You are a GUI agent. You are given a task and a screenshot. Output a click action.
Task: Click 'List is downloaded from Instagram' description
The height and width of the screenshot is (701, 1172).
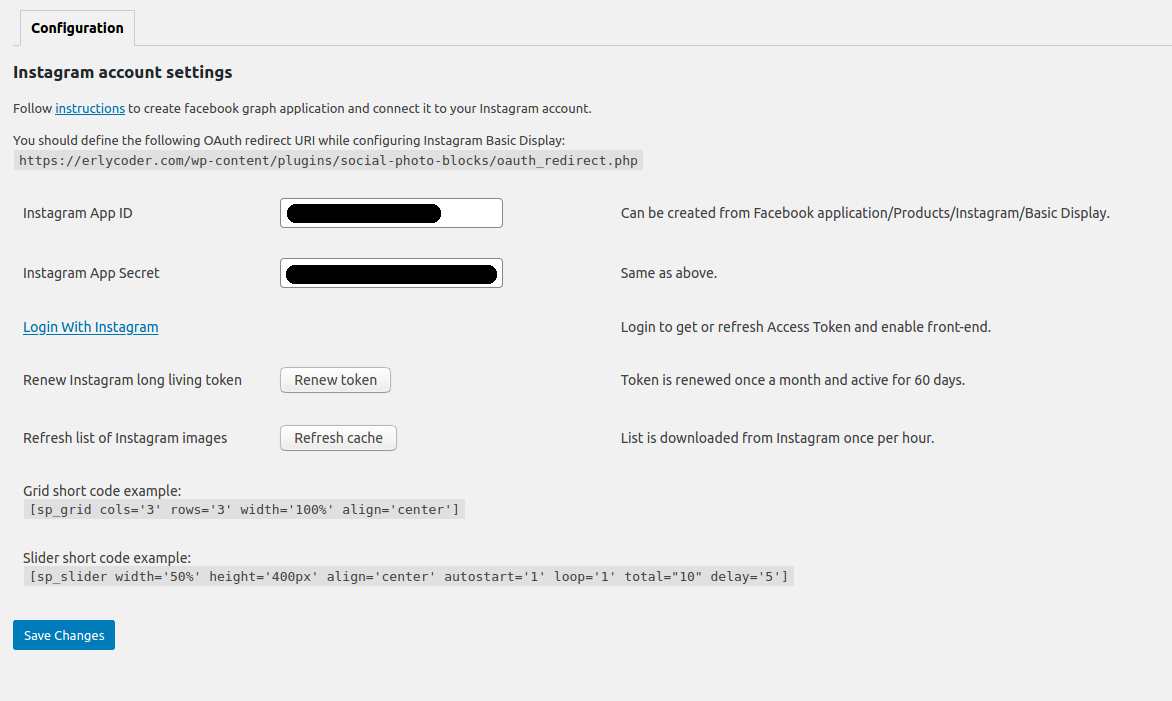(x=777, y=438)
